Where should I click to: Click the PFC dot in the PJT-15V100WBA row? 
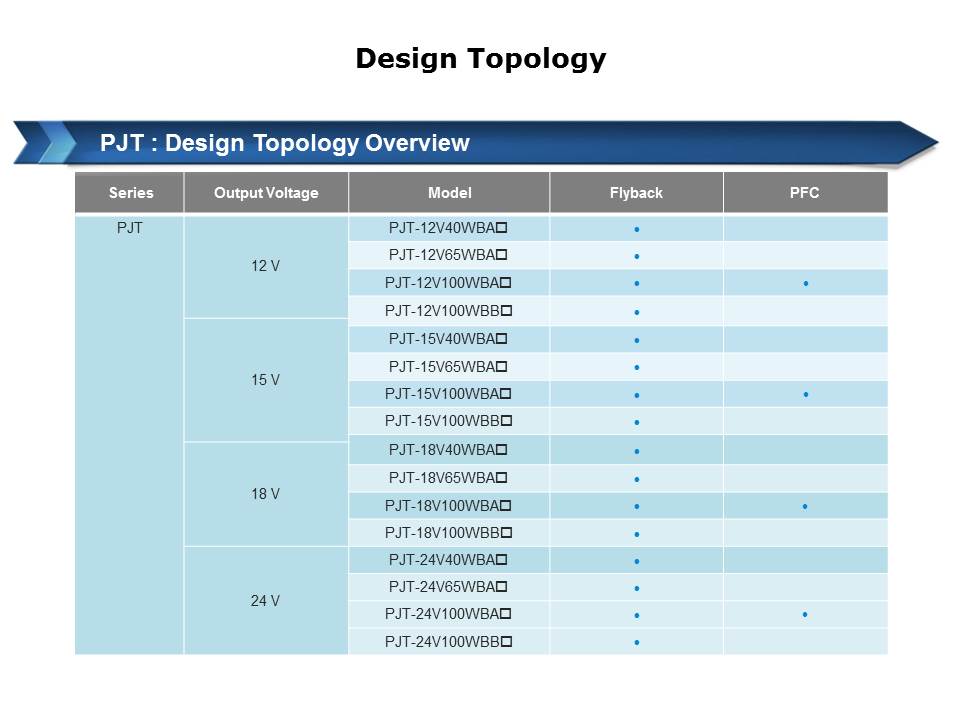(805, 395)
